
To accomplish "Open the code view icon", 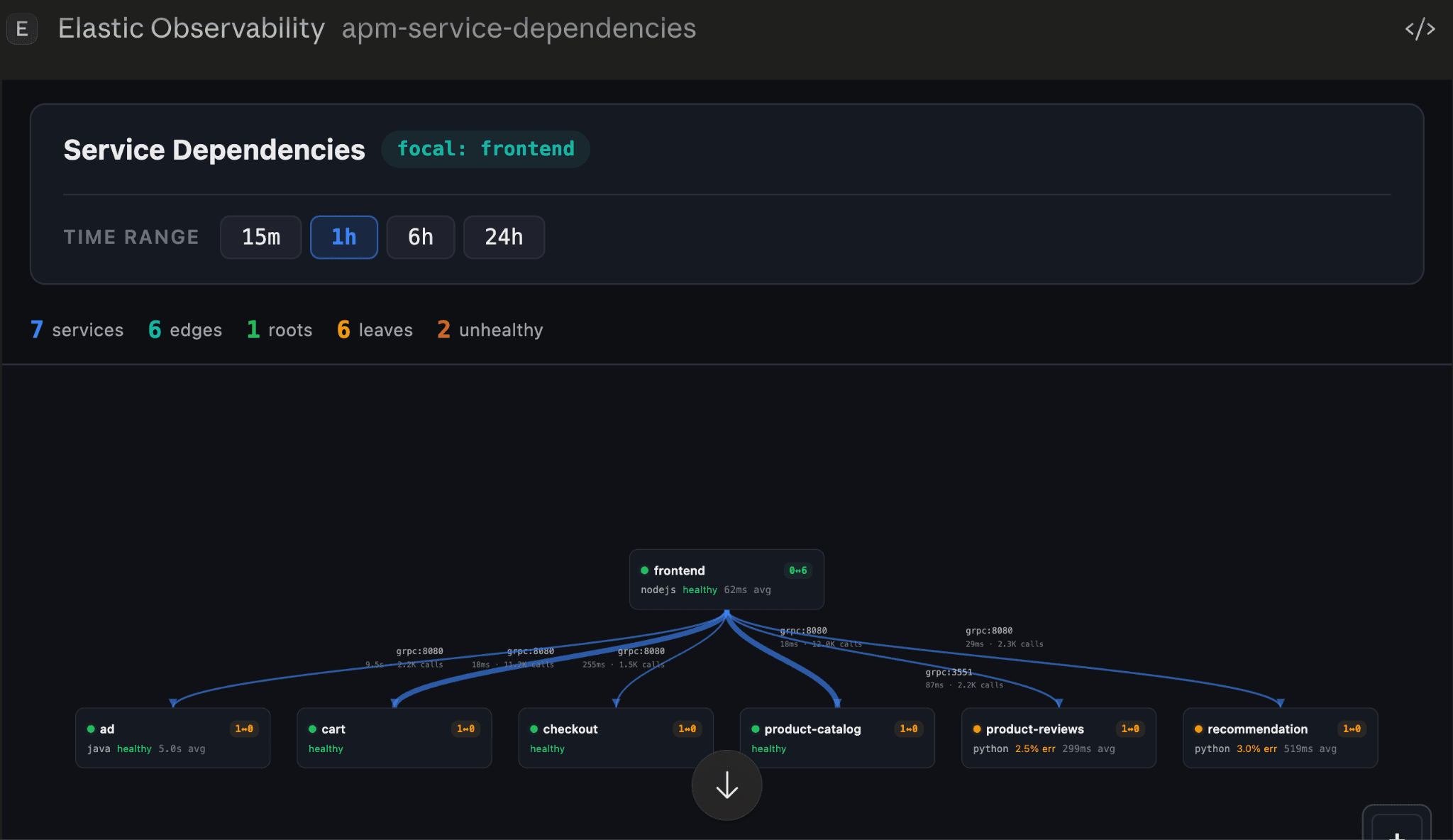I will tap(1420, 29).
